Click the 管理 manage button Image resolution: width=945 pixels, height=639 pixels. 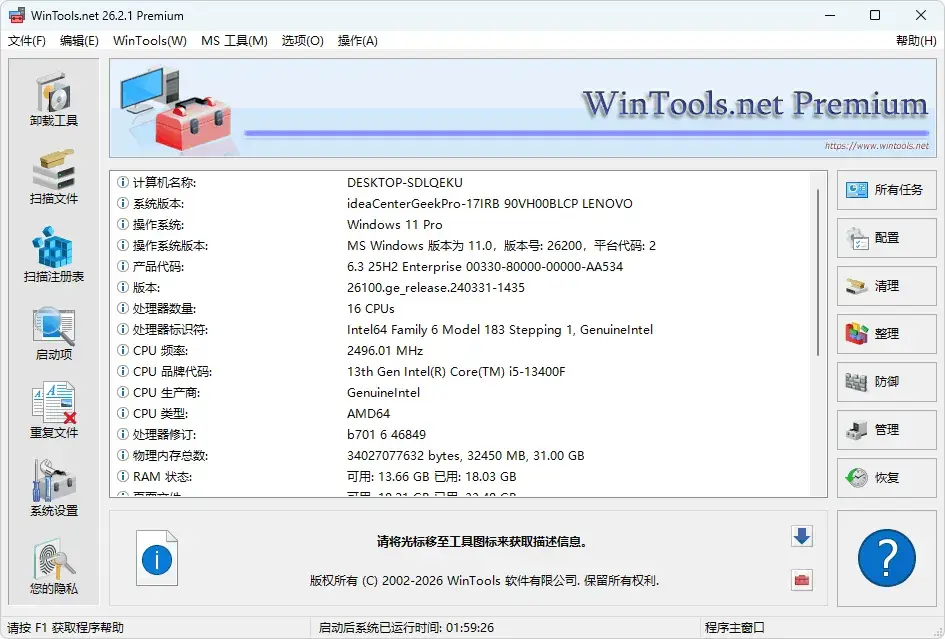(887, 430)
